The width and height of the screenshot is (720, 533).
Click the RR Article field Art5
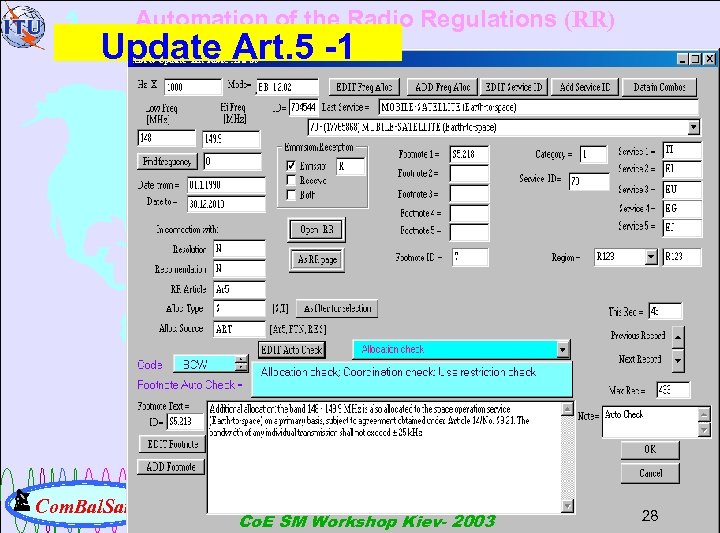[239, 289]
